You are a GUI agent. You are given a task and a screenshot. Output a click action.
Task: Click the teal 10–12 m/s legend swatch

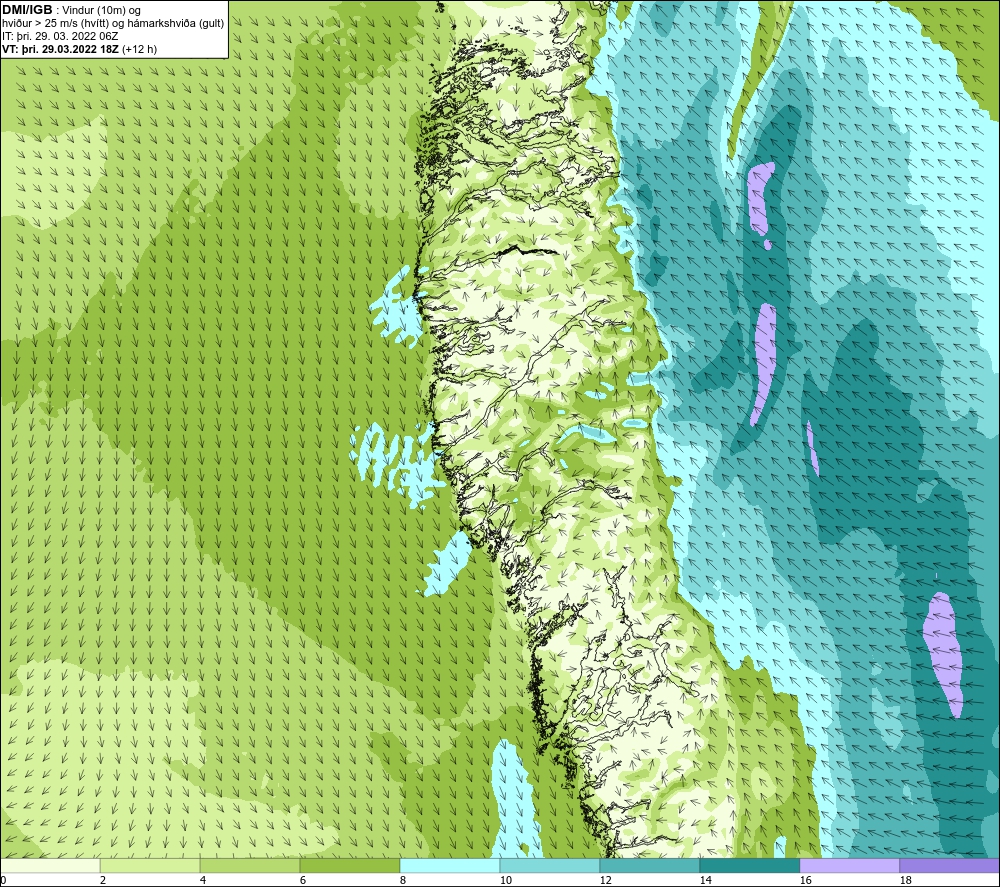550,865
